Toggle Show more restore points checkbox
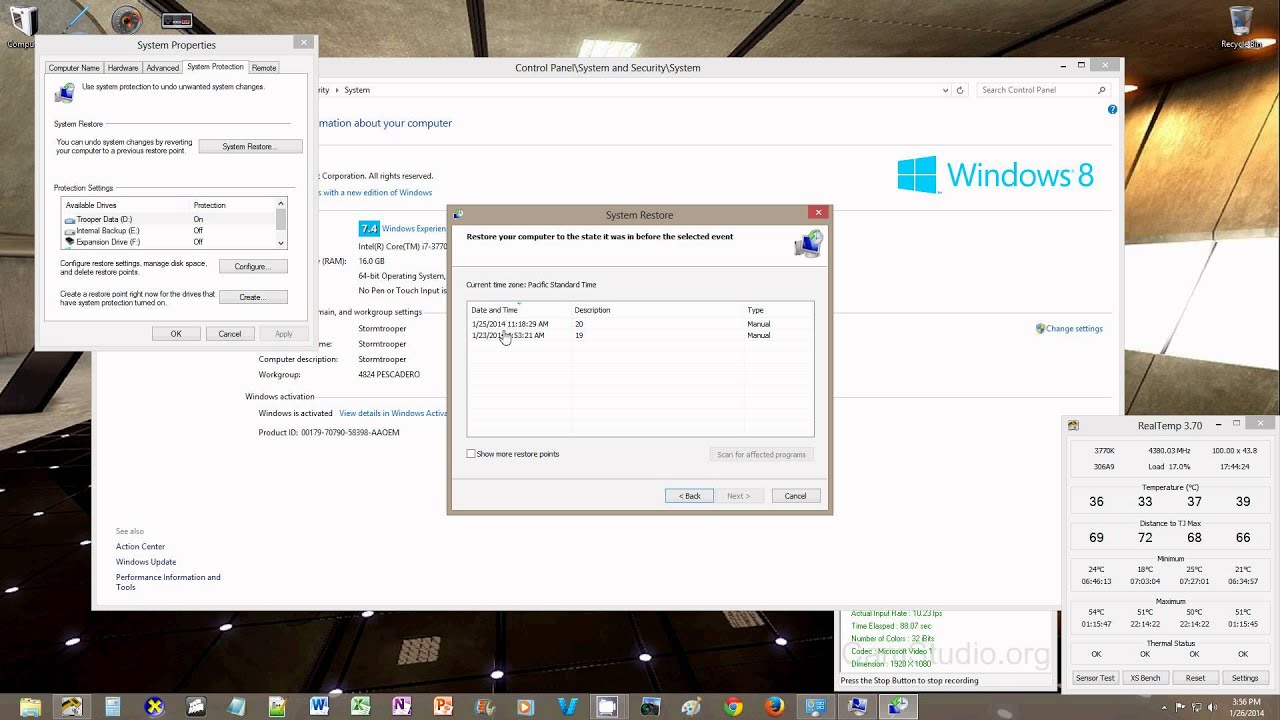 pyautogui.click(x=471, y=454)
